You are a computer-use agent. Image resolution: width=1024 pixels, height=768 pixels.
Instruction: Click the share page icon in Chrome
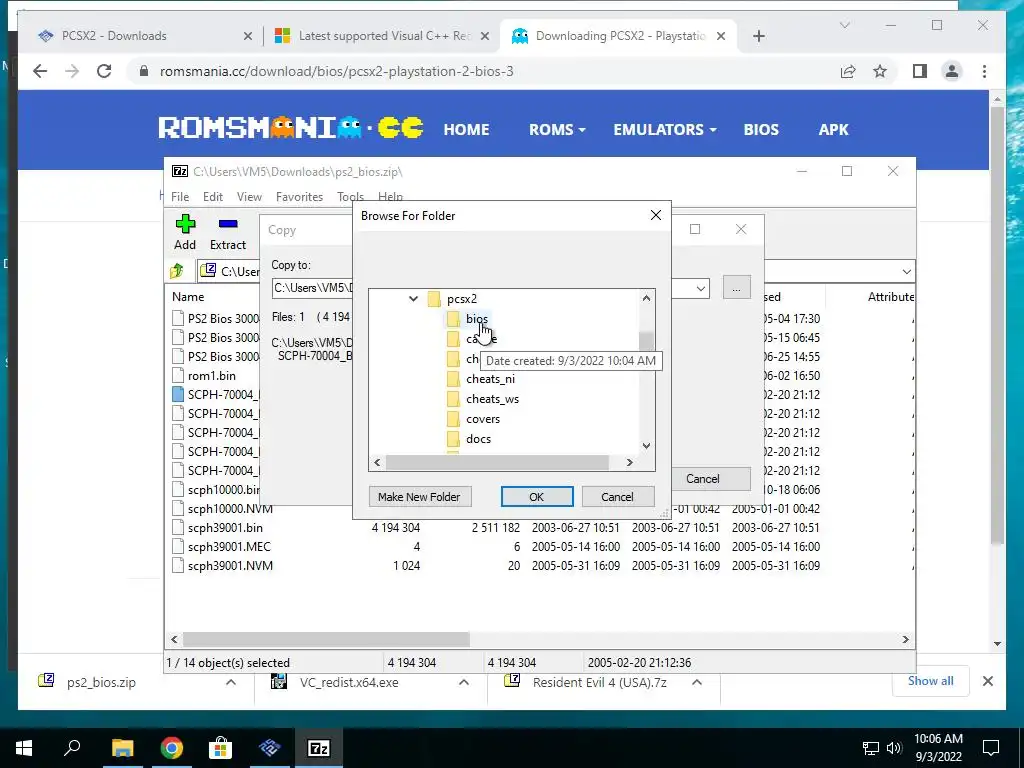(848, 71)
